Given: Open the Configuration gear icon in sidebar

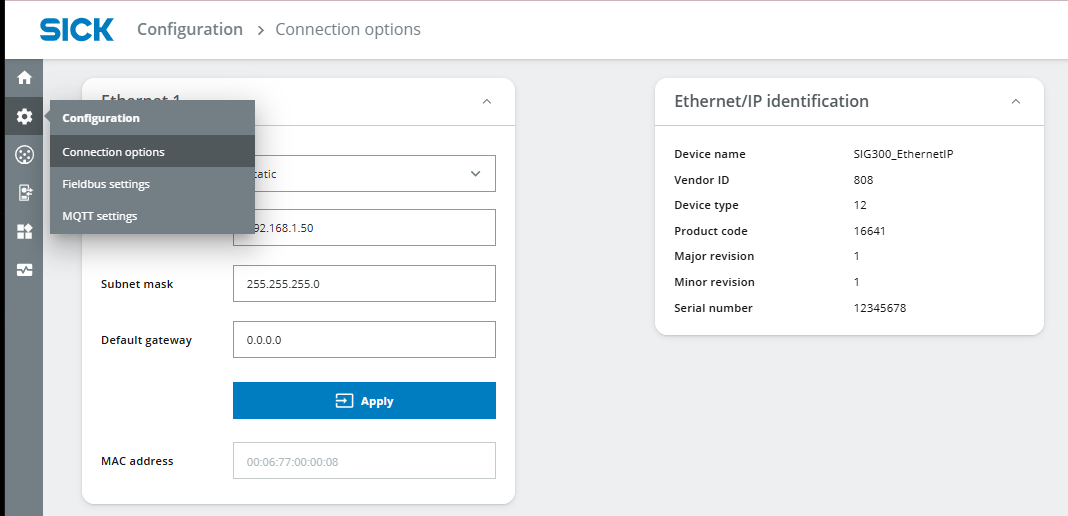Looking at the screenshot, I should (25, 117).
